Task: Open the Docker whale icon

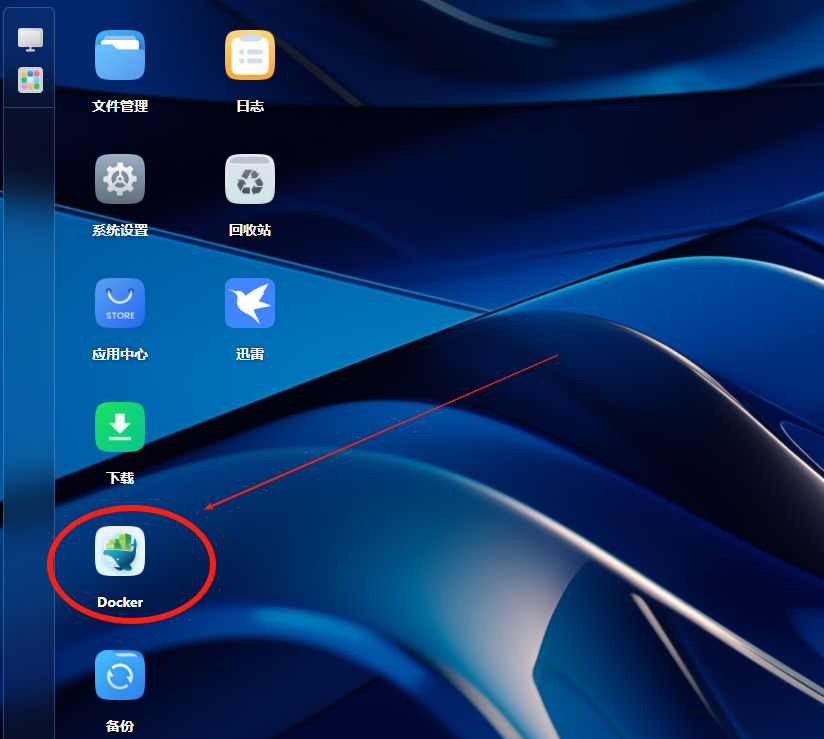Action: coord(120,551)
